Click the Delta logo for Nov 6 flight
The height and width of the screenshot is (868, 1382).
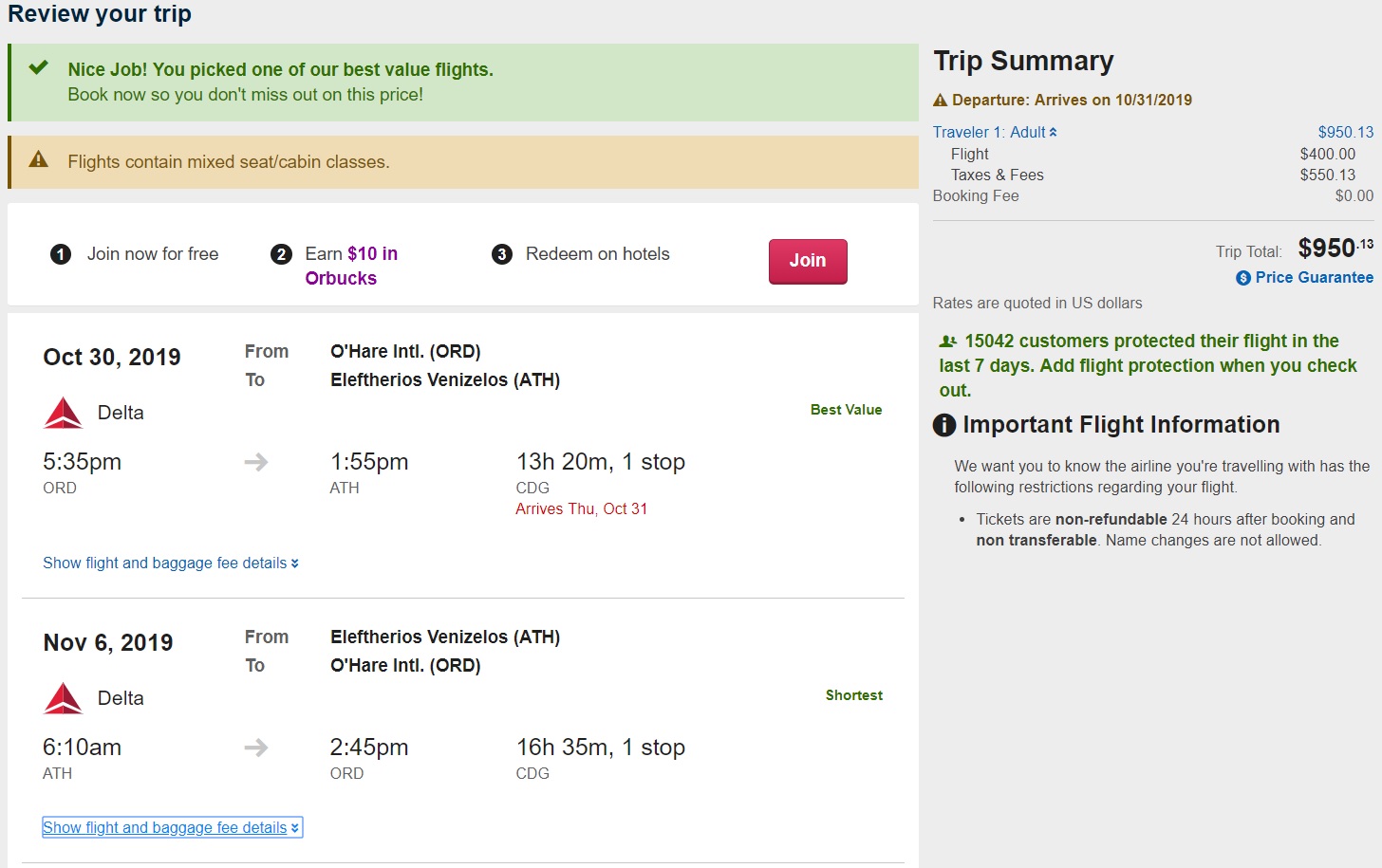click(64, 698)
